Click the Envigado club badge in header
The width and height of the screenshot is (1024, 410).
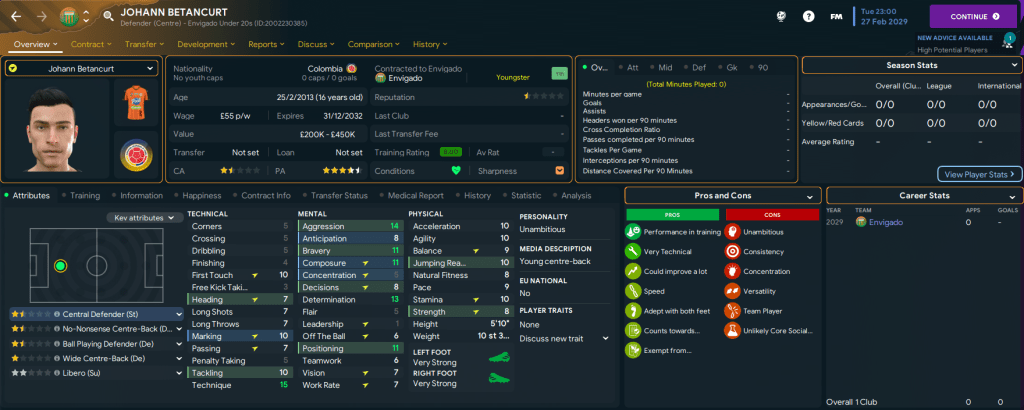71,16
